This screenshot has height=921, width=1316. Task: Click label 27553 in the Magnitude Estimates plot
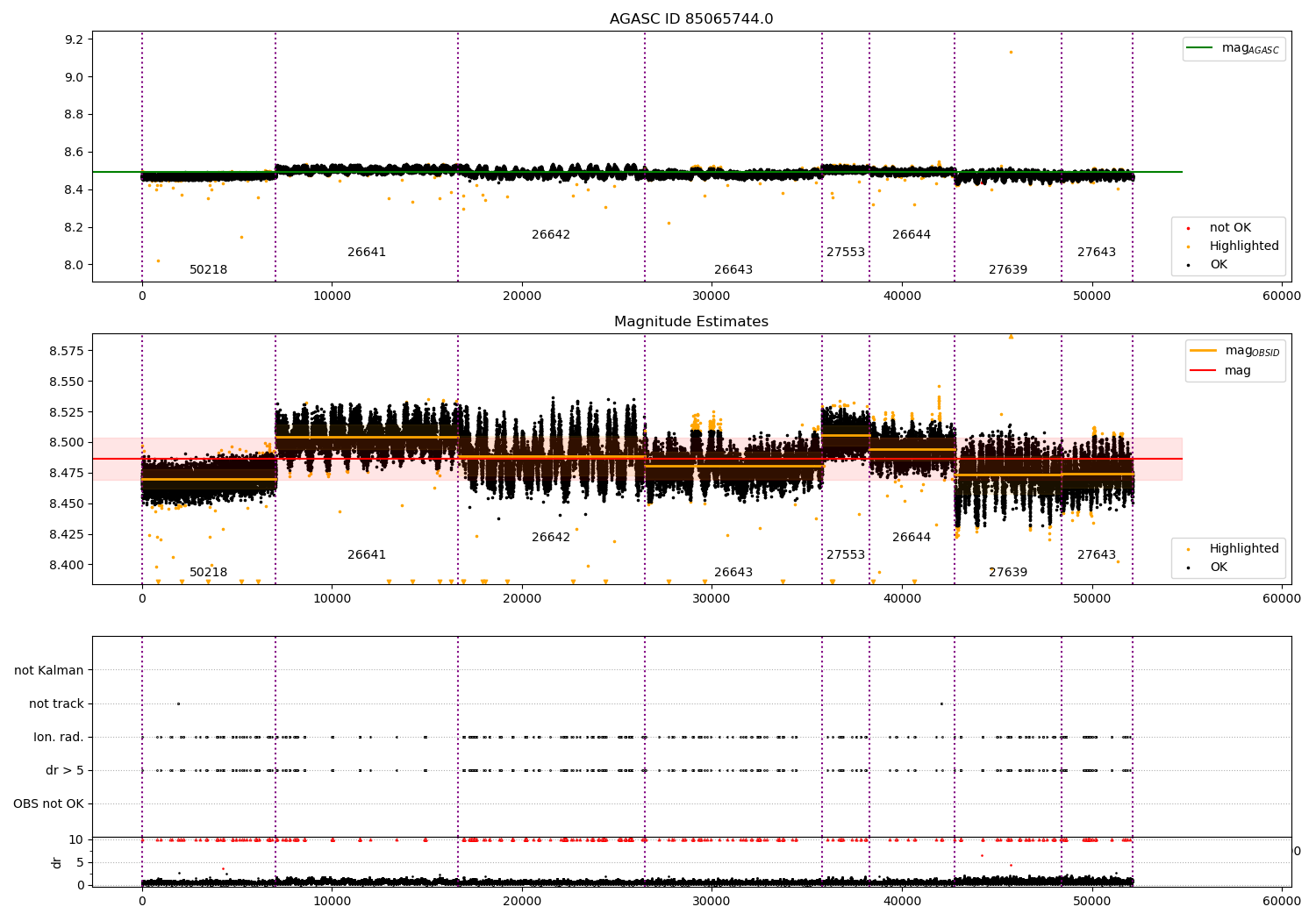[846, 555]
